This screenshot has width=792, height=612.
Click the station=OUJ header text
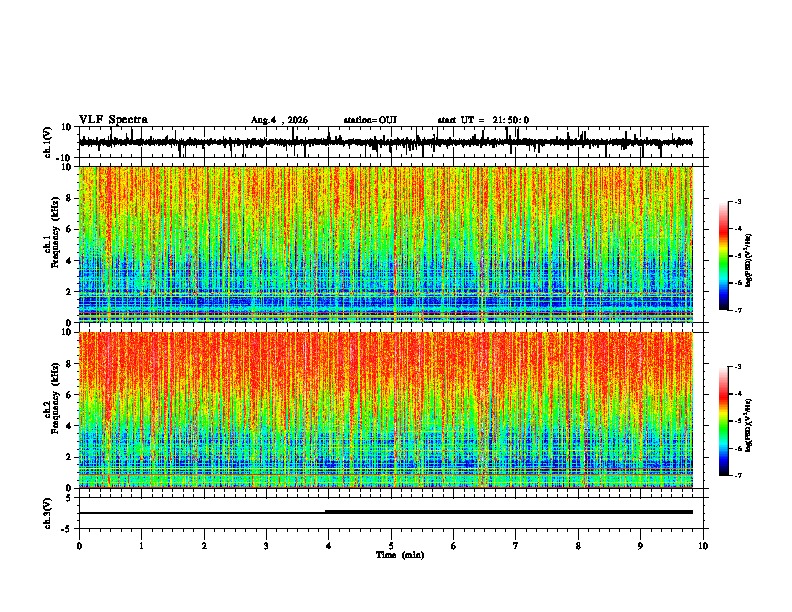[370, 120]
